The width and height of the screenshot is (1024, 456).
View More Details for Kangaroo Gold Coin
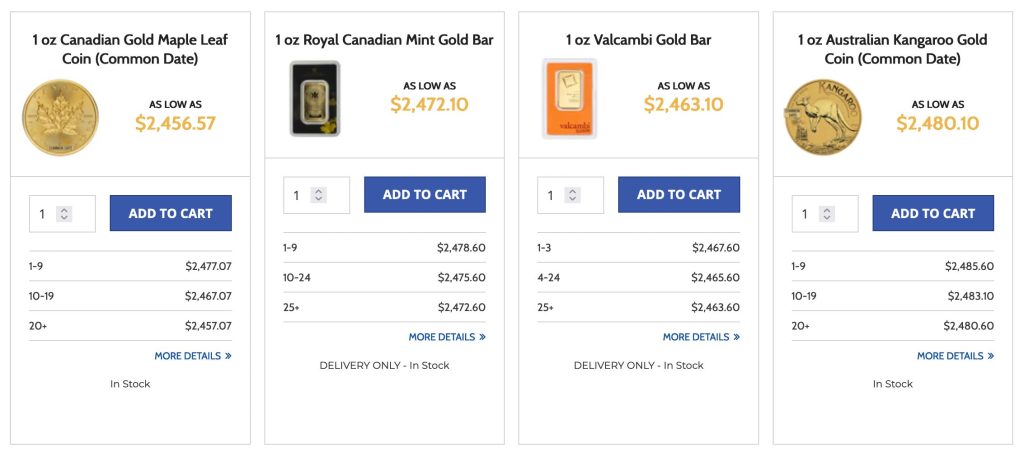click(955, 355)
